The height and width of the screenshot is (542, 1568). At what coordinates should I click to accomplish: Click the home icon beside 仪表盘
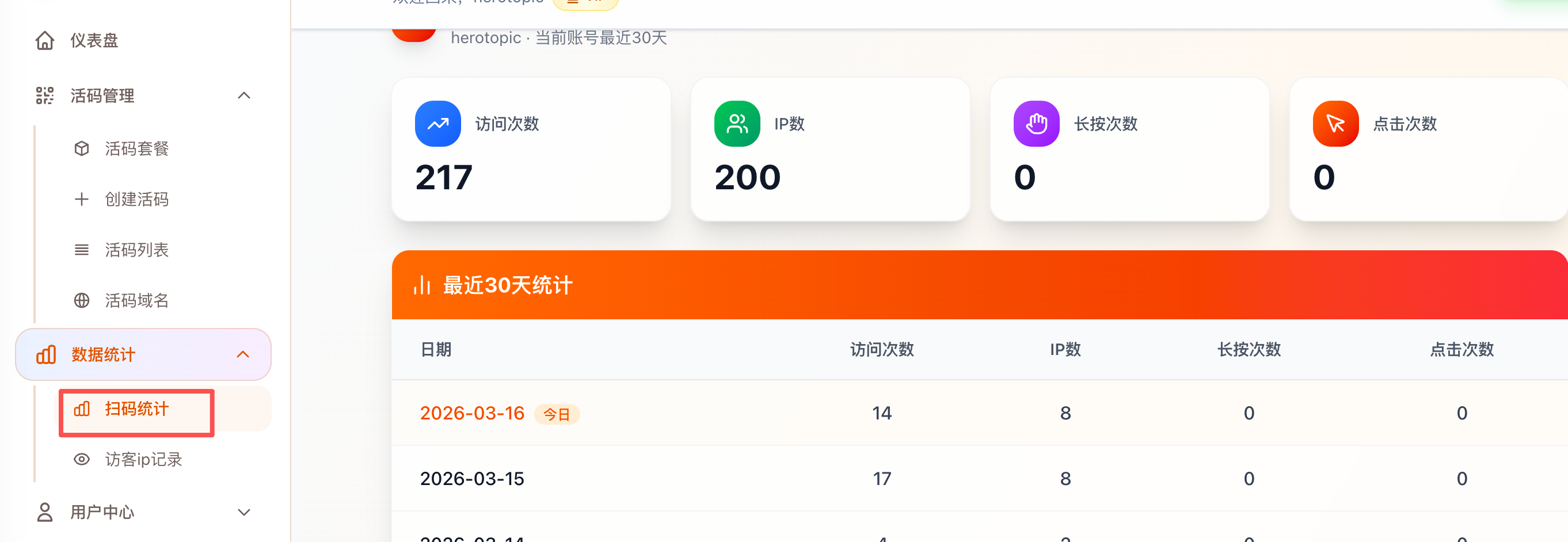pos(45,41)
